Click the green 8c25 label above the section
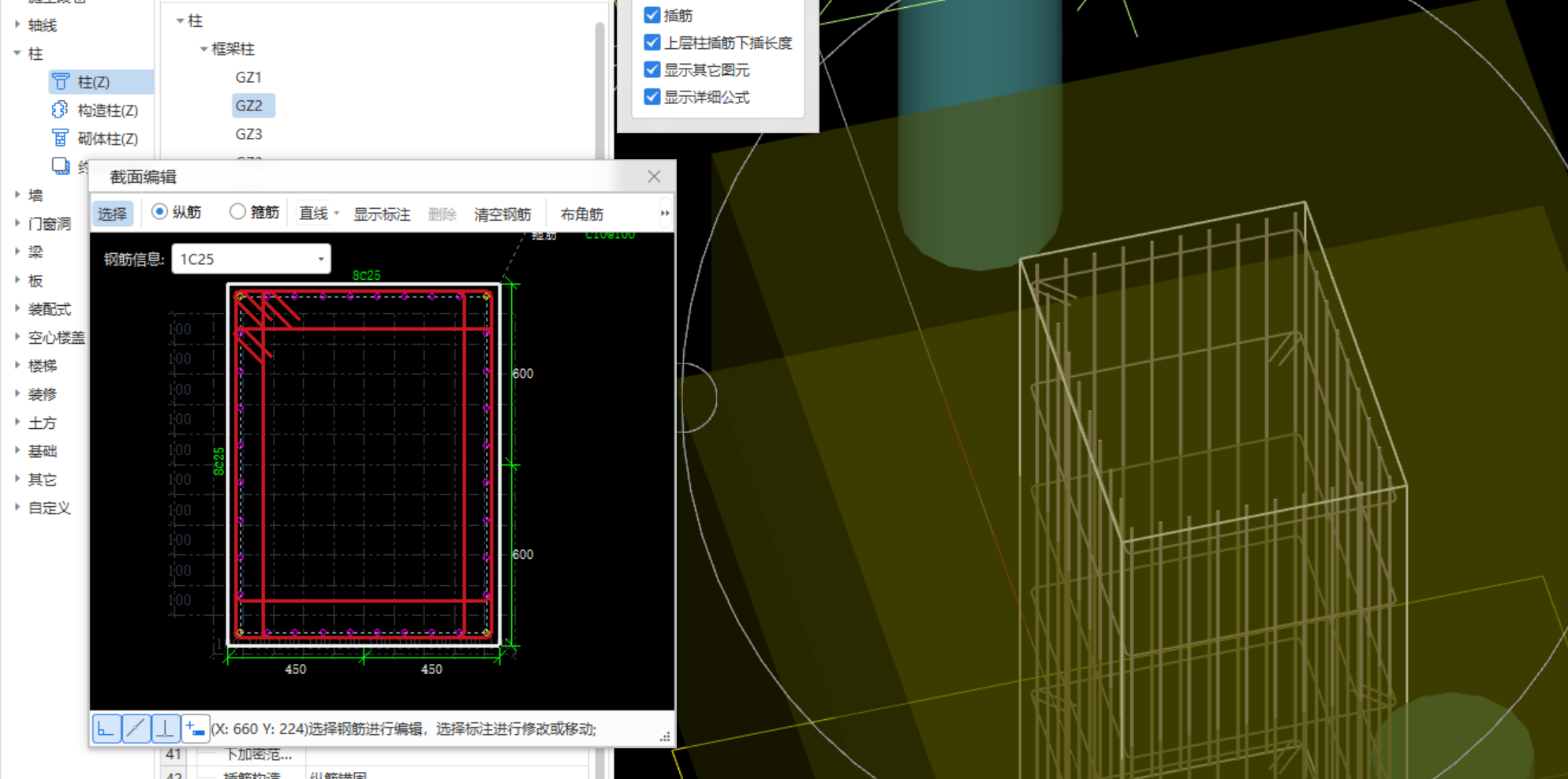Viewport: 1568px width, 779px height. 366,275
